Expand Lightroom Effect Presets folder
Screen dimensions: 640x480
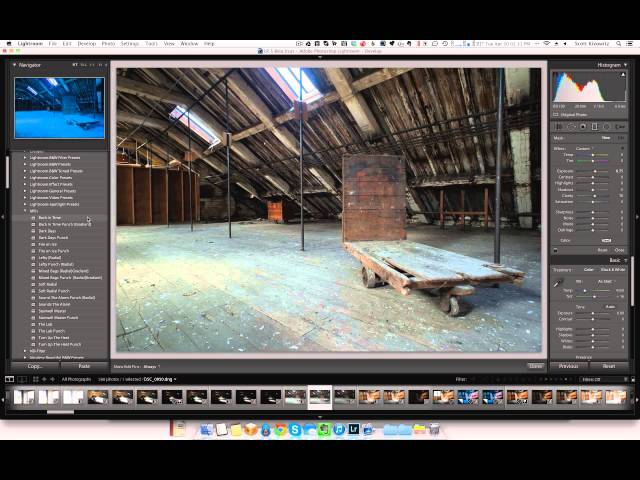[x=25, y=184]
